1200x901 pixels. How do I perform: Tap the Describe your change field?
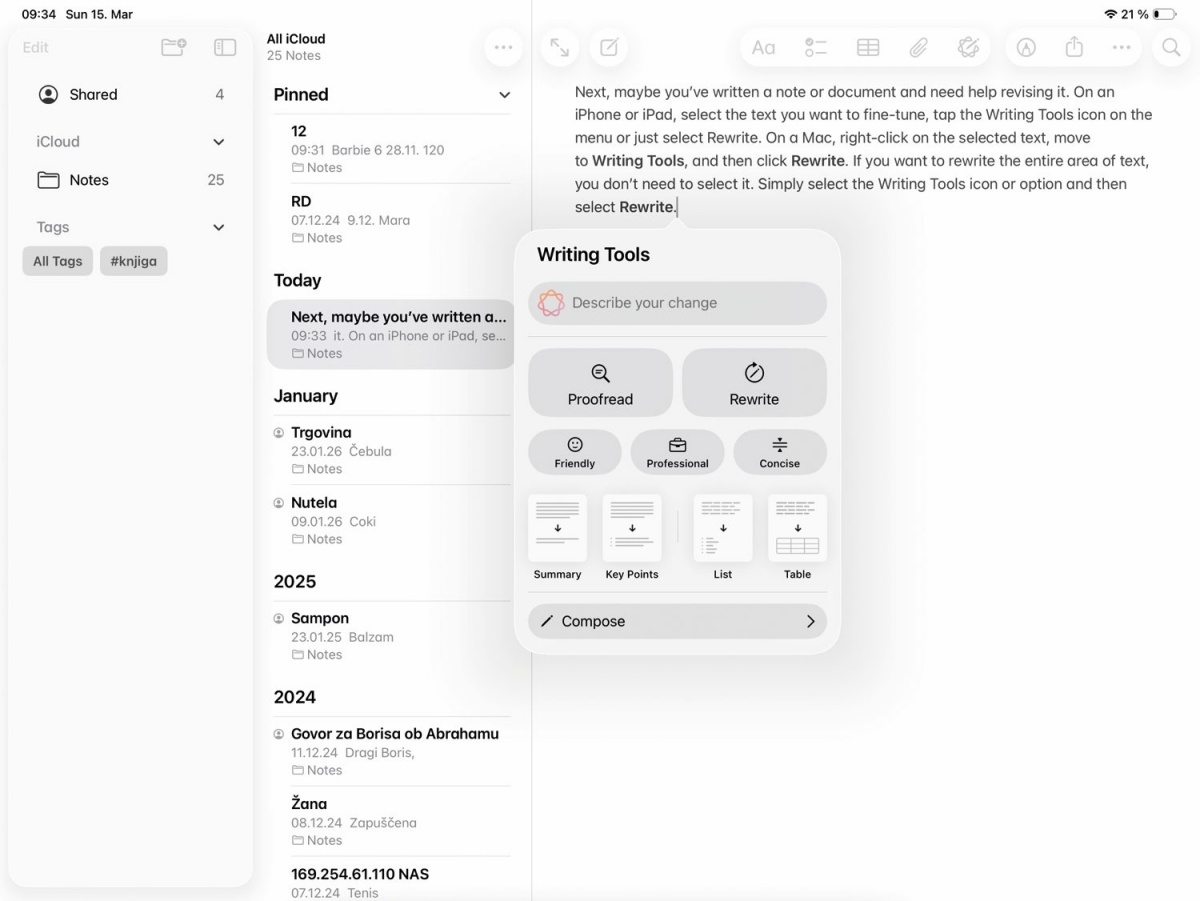(x=677, y=303)
